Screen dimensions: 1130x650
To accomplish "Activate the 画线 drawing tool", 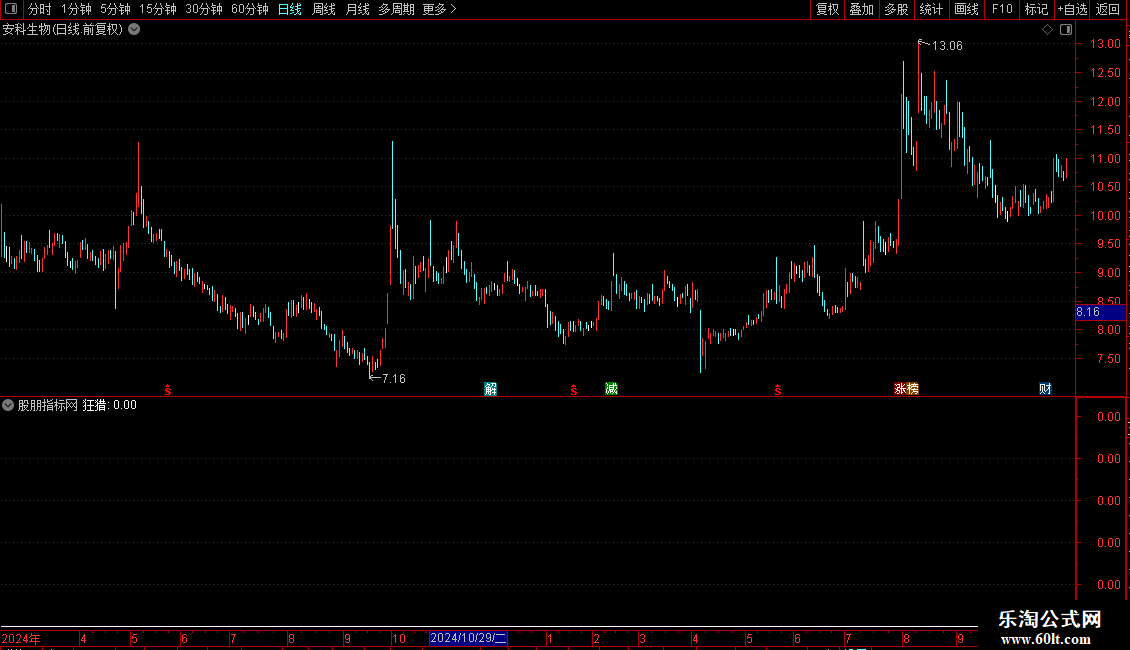I will pos(966,9).
